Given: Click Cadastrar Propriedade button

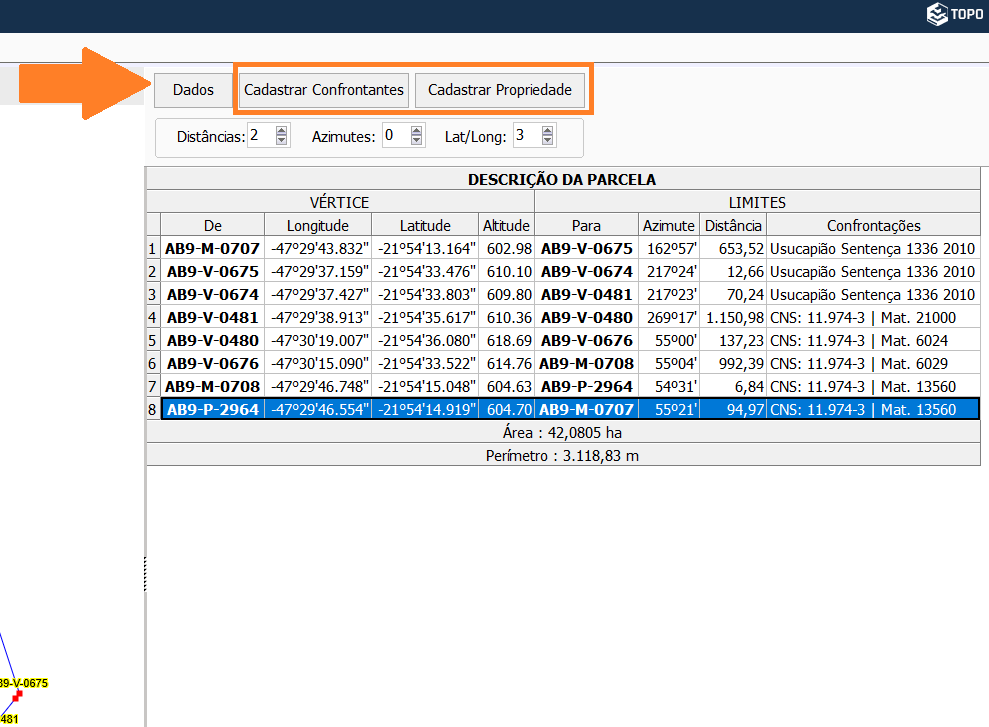Looking at the screenshot, I should tap(499, 90).
